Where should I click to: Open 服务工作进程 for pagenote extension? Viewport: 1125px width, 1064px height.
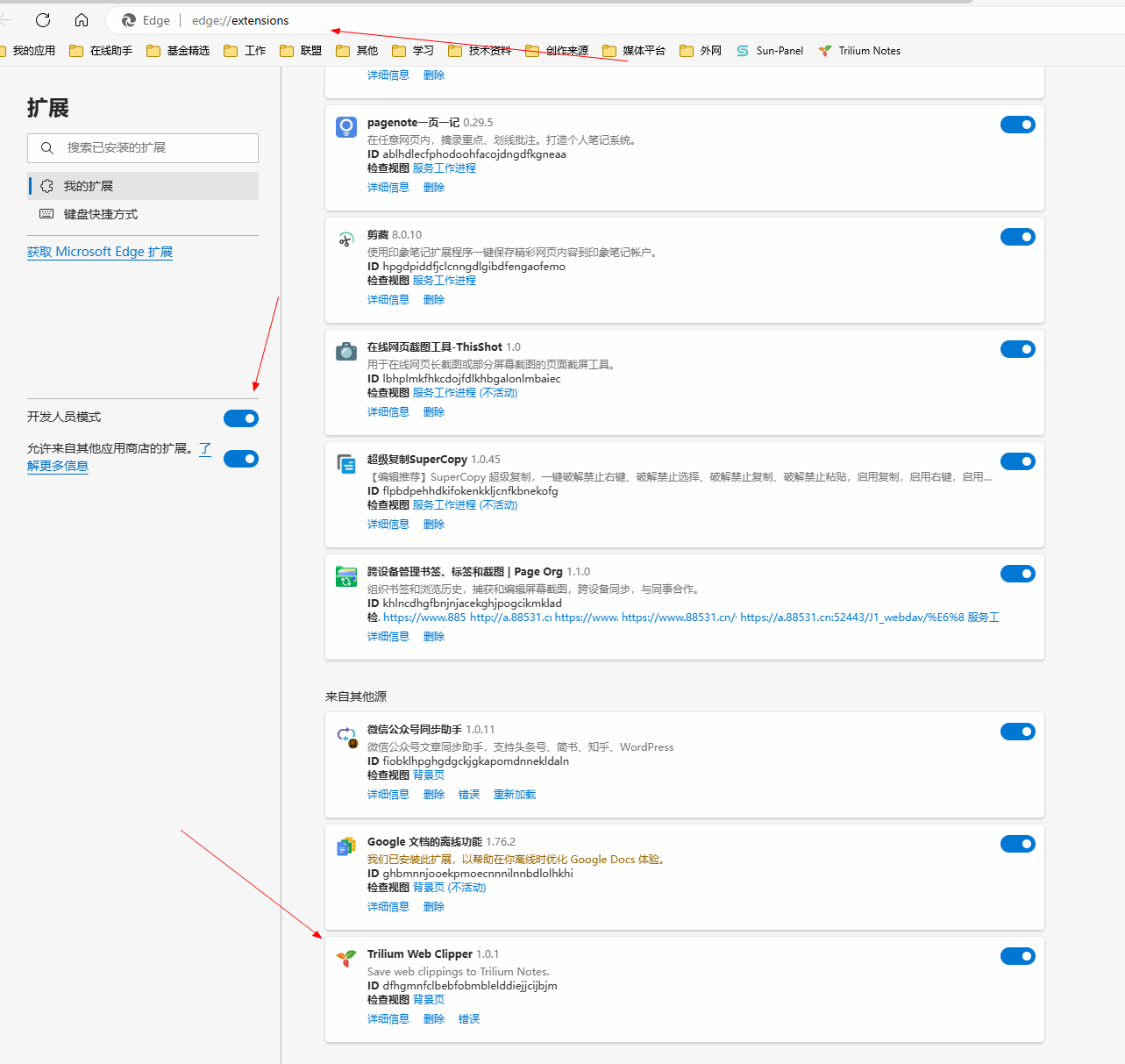(445, 168)
